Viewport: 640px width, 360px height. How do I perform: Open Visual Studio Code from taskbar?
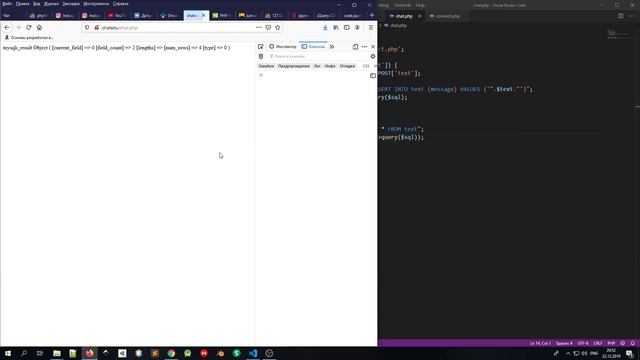(x=253, y=353)
